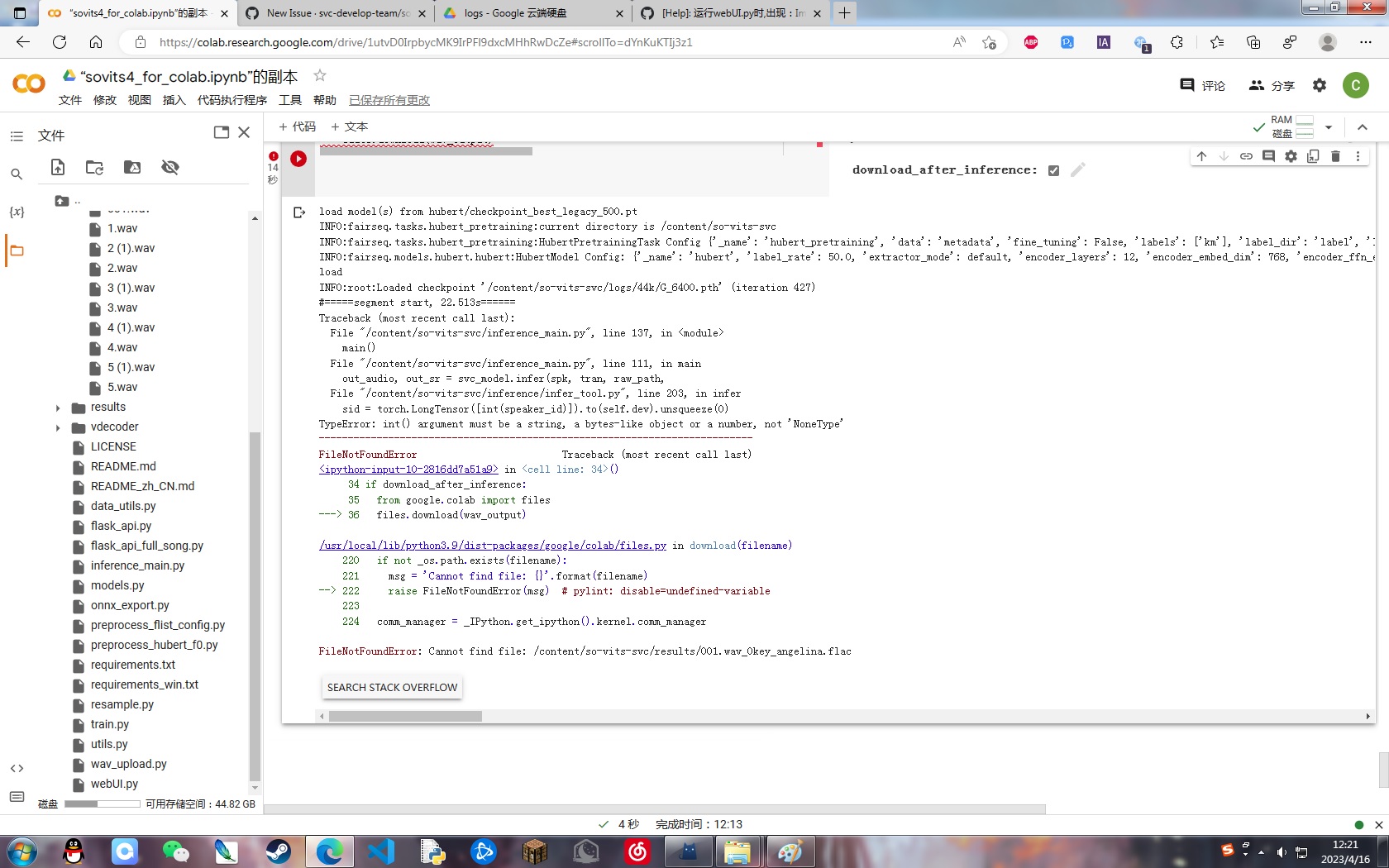Open the code search sidebar

coord(17,174)
